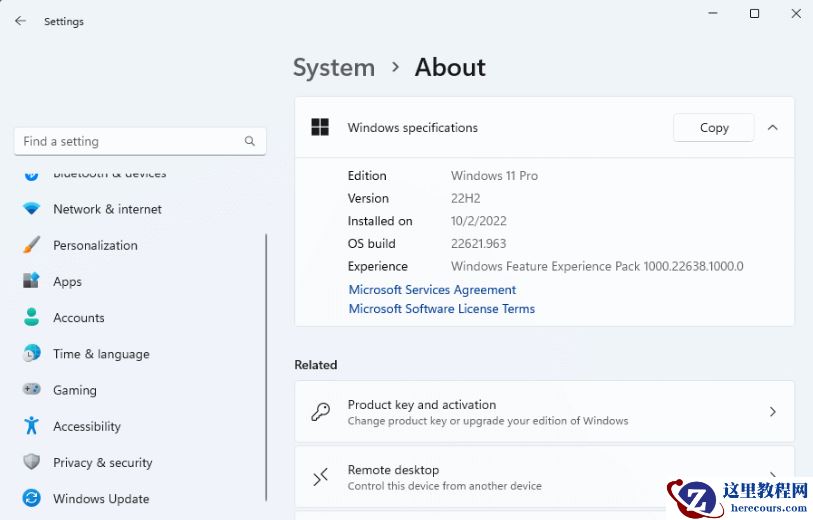Click the key icon for product activation

click(x=320, y=412)
